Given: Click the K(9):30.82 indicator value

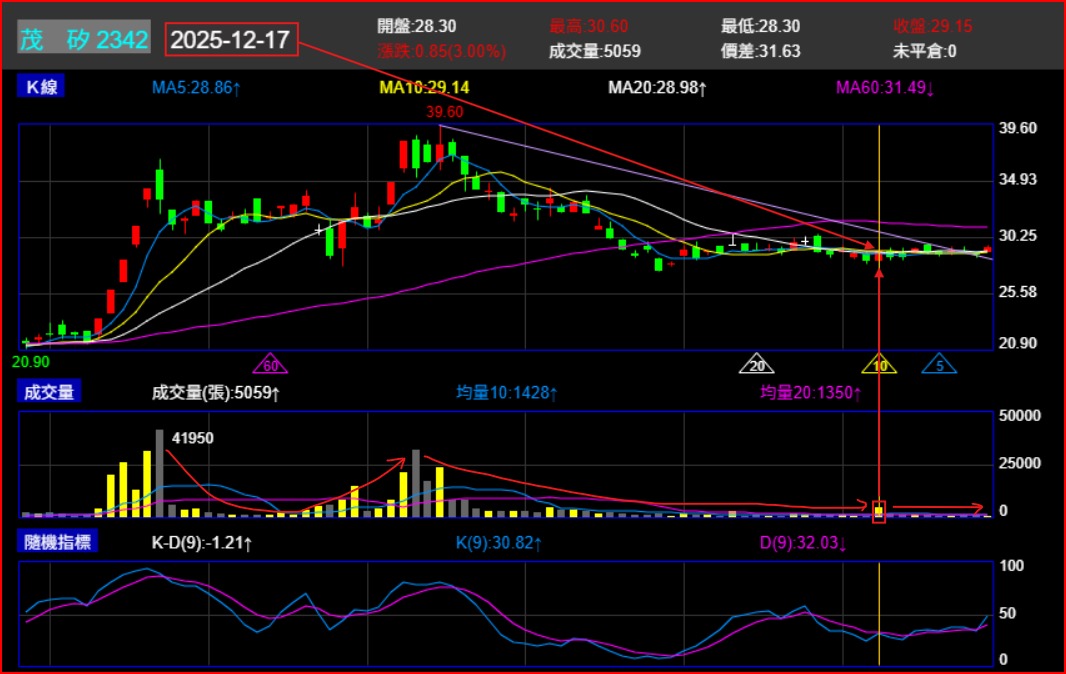Looking at the screenshot, I should point(498,543).
